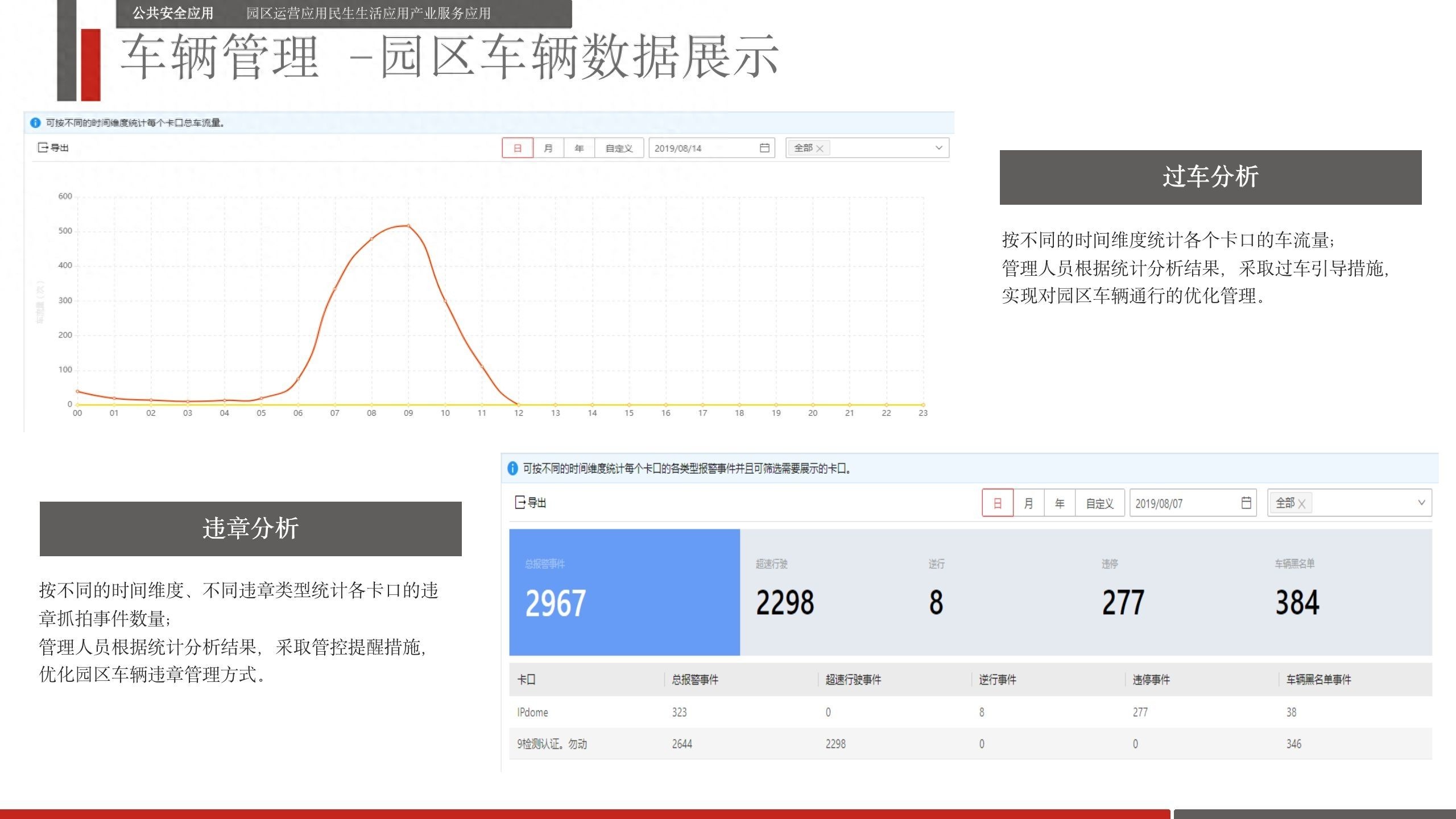Click 自定义 button above traffic chart
The height and width of the screenshot is (819, 1456).
point(619,148)
